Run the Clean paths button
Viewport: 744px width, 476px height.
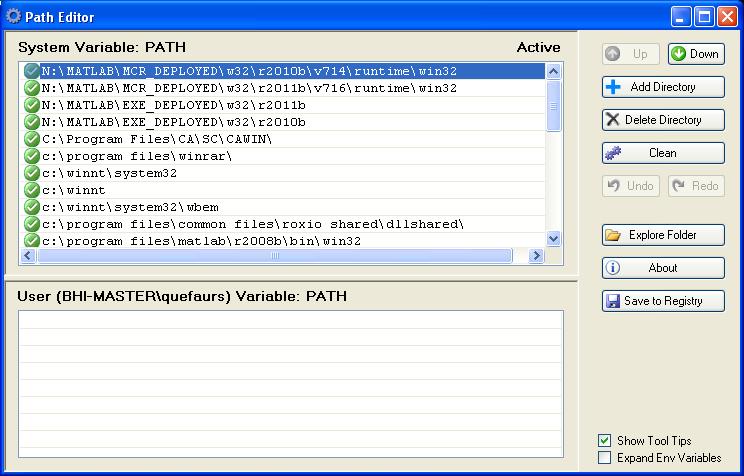coord(662,153)
